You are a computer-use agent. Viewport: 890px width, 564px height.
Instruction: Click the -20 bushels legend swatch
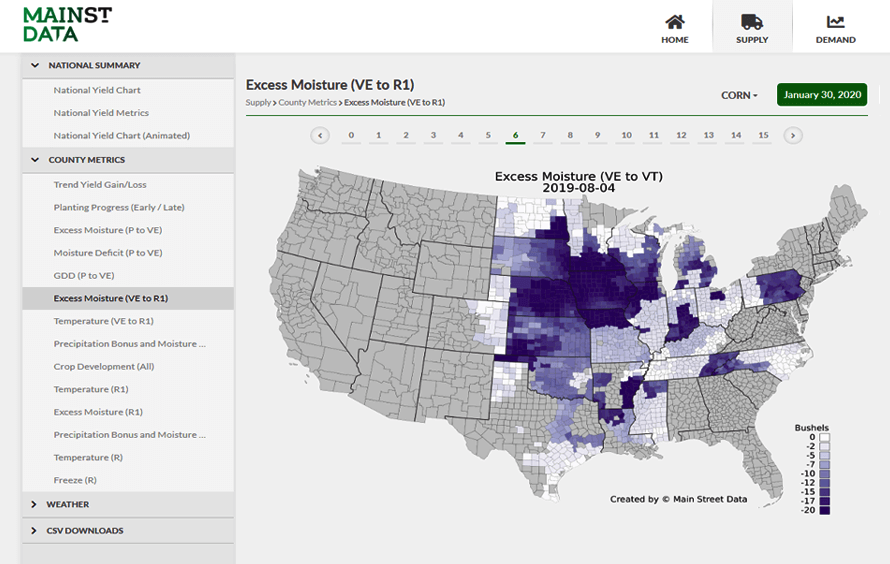(824, 510)
